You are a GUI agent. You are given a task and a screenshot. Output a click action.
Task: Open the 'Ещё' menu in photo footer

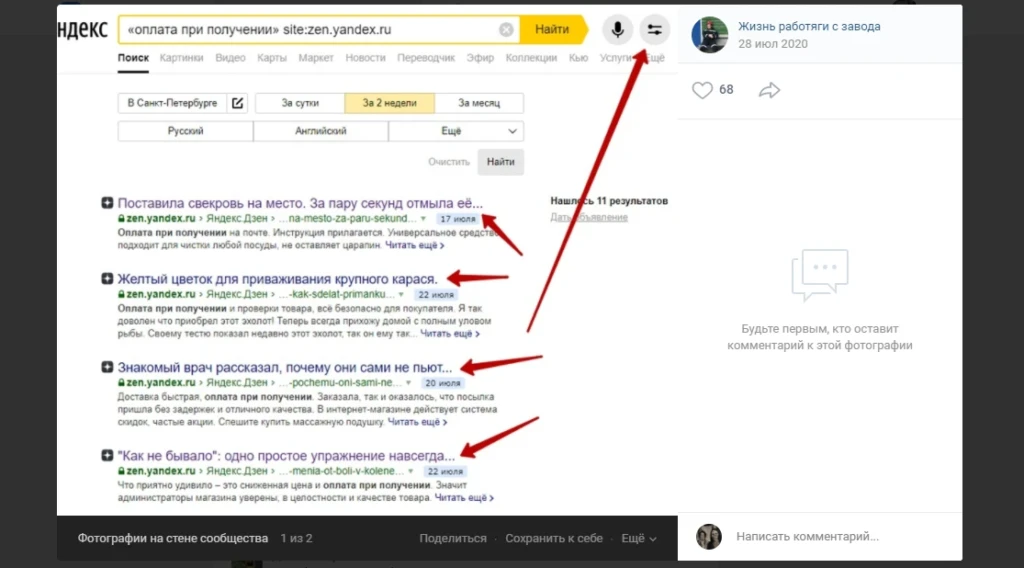[x=639, y=539]
